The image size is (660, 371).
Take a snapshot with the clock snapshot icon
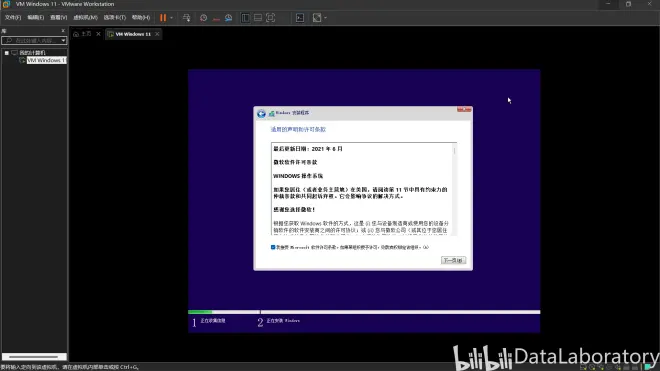pyautogui.click(x=203, y=18)
